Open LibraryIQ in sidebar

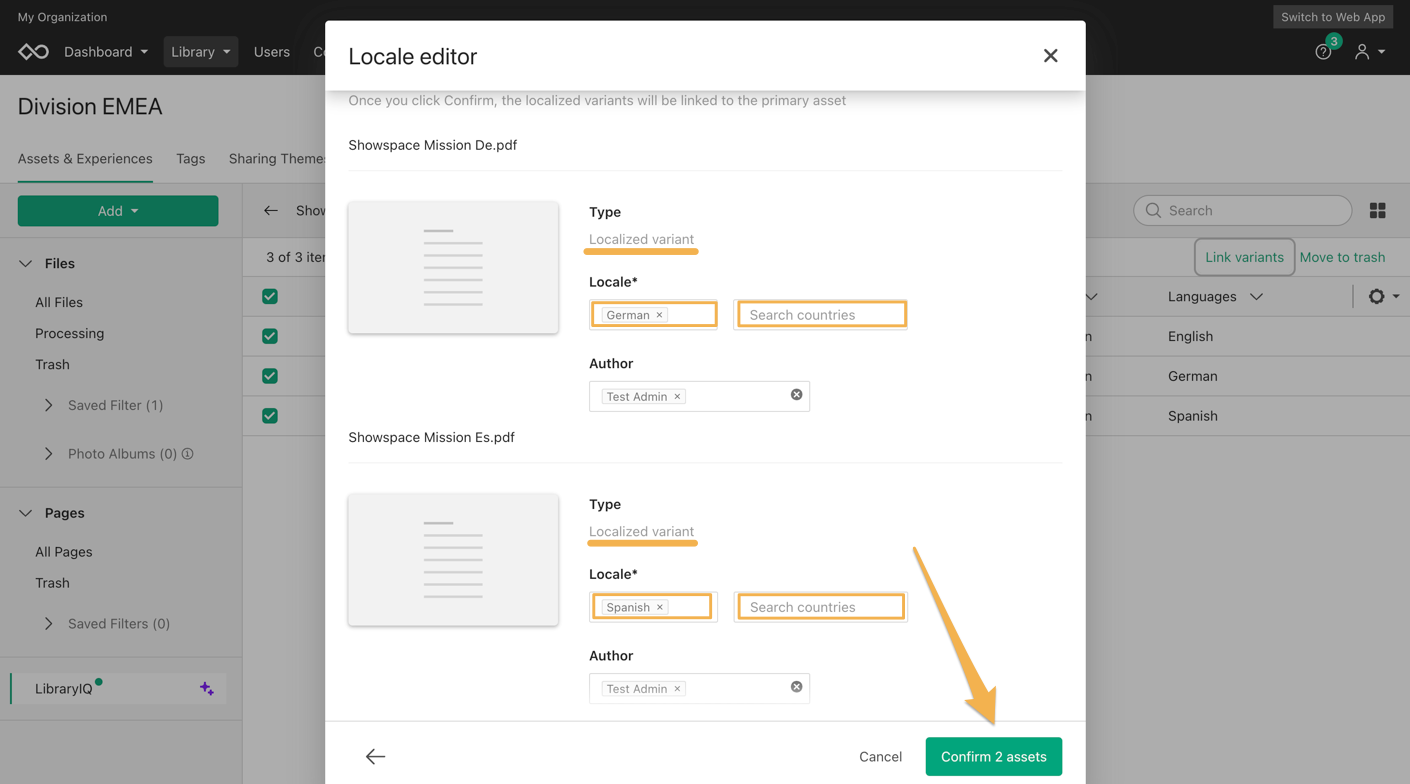click(64, 689)
